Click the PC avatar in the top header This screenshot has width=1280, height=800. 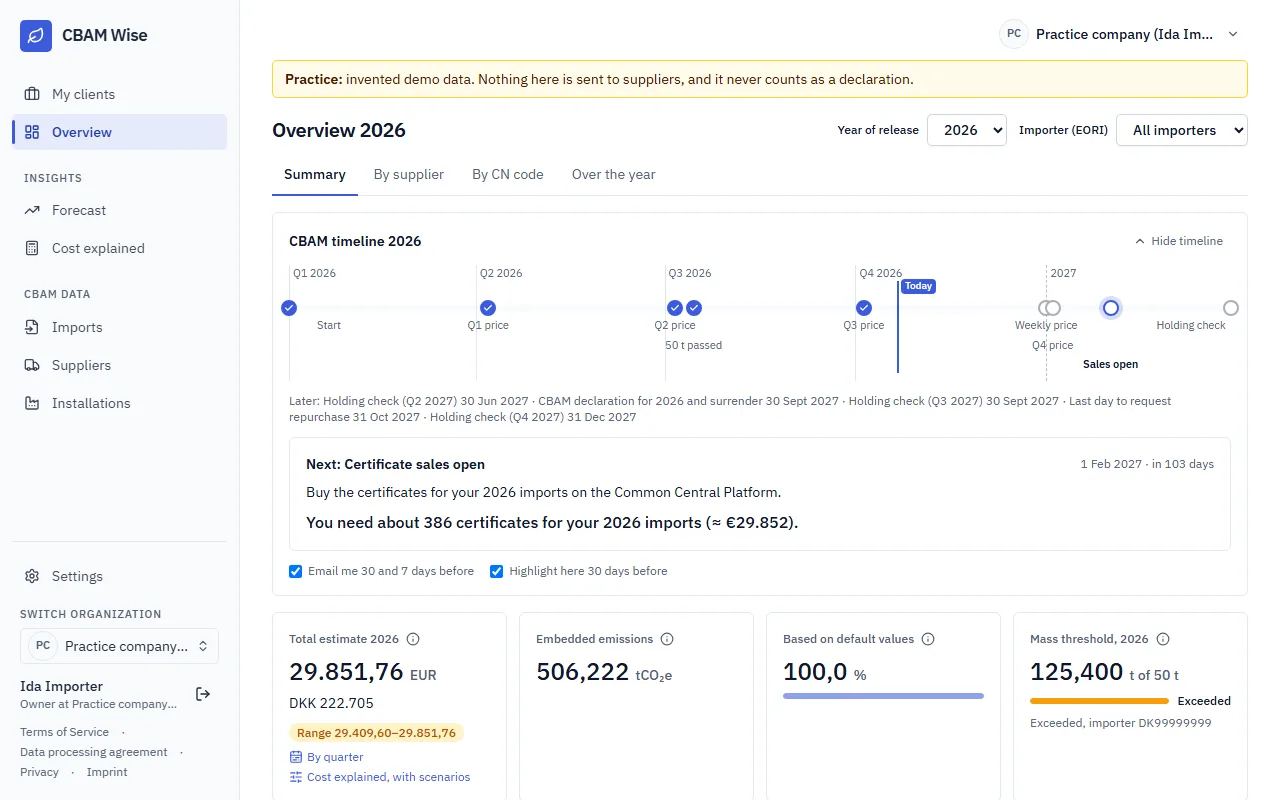[x=1014, y=34]
